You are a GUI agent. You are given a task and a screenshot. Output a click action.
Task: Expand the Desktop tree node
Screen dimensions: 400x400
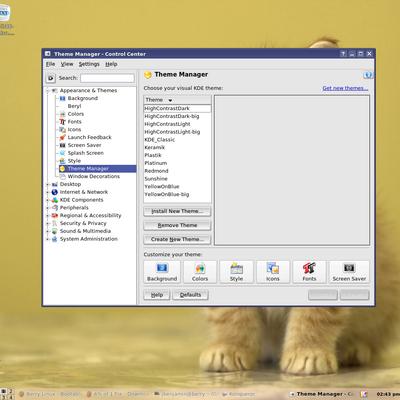coord(48,184)
